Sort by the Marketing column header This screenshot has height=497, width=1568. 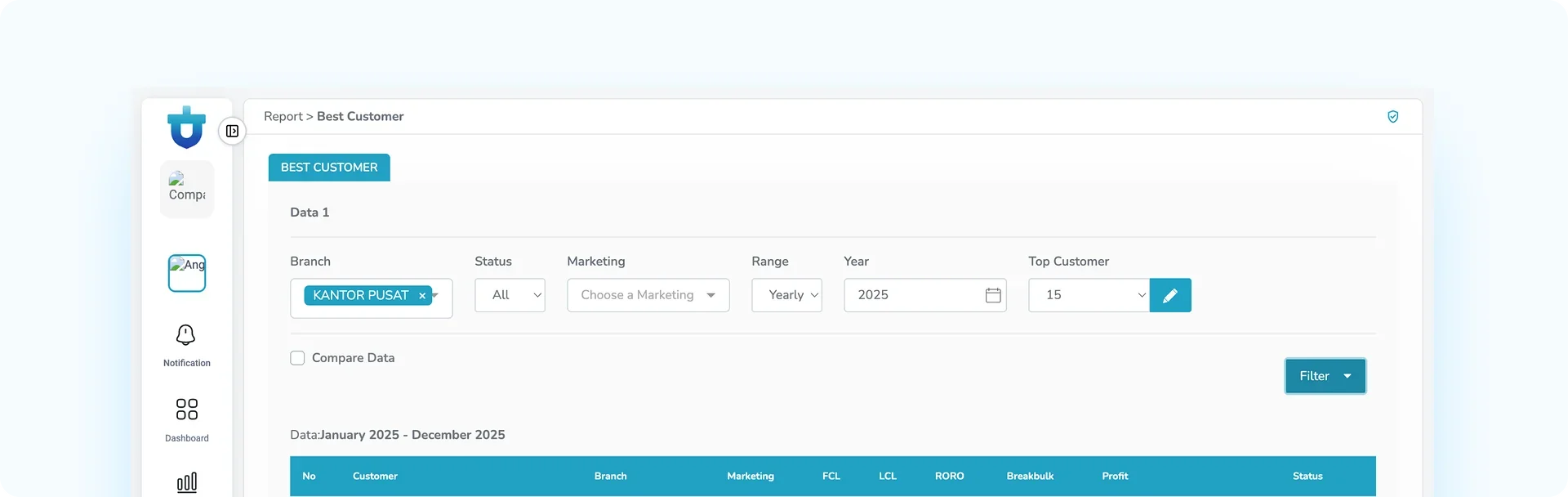[x=751, y=477]
